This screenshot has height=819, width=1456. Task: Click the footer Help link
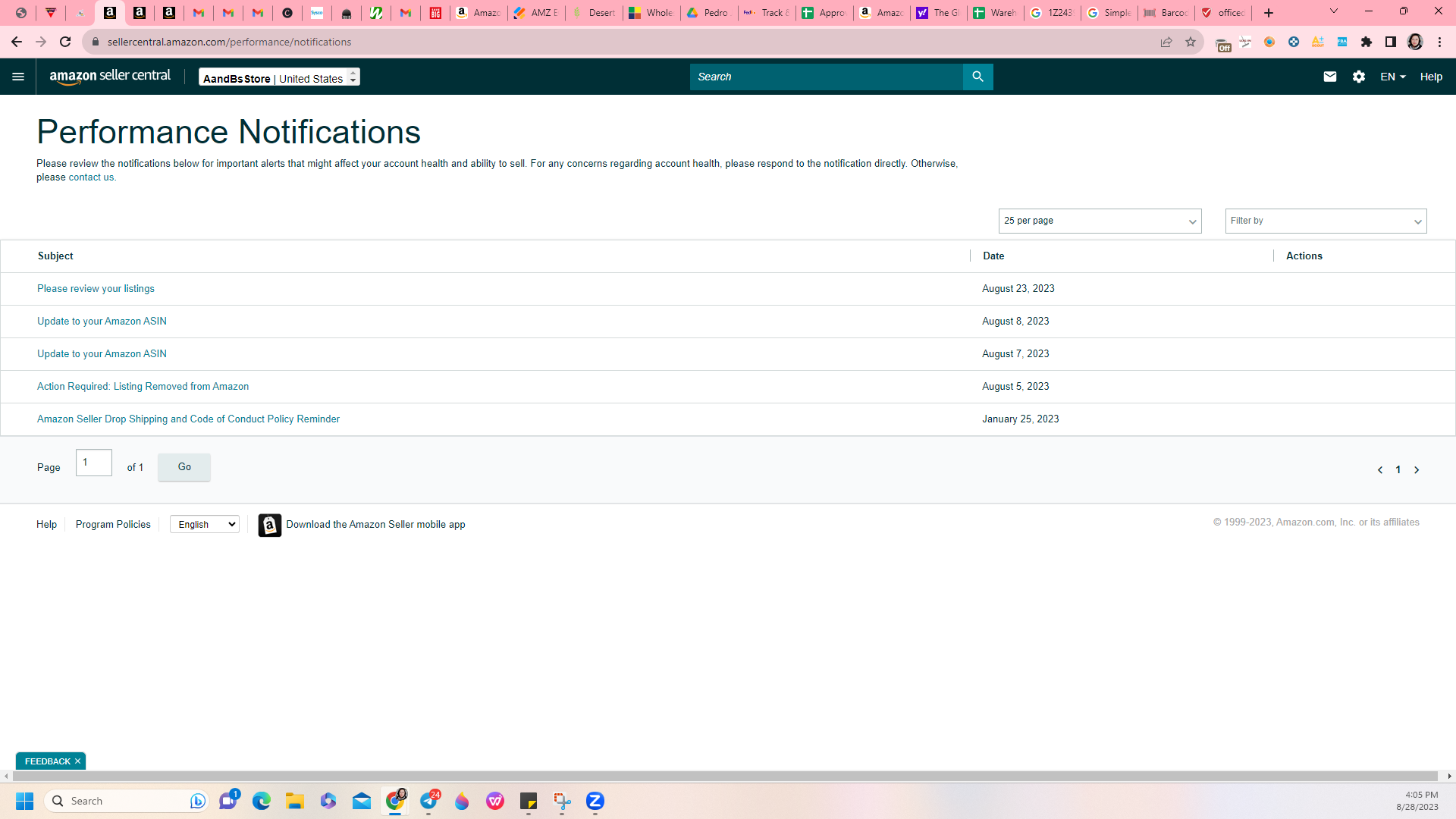tap(46, 525)
